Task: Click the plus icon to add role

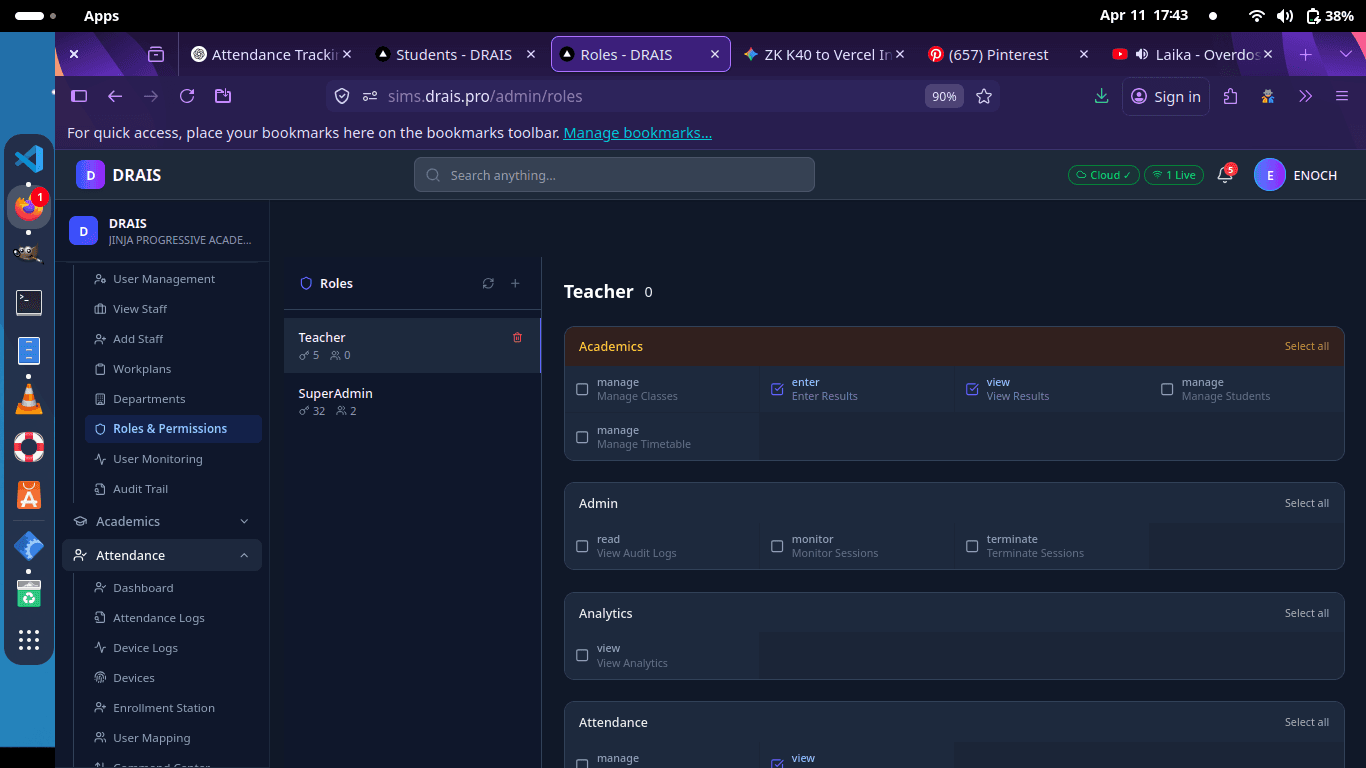Action: [x=515, y=283]
